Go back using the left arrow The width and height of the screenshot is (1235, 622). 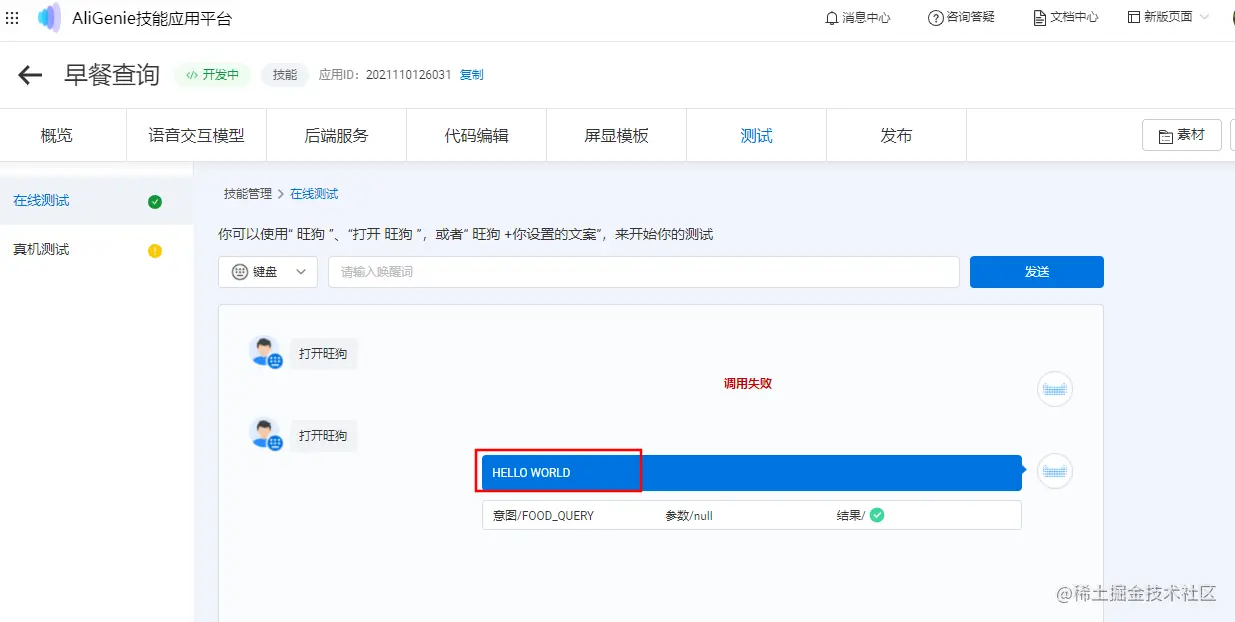30,75
